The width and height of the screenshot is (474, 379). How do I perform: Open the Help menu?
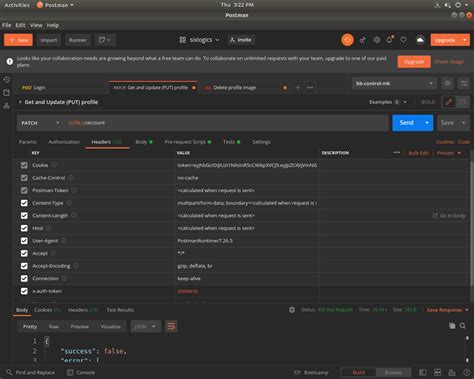tap(53, 25)
